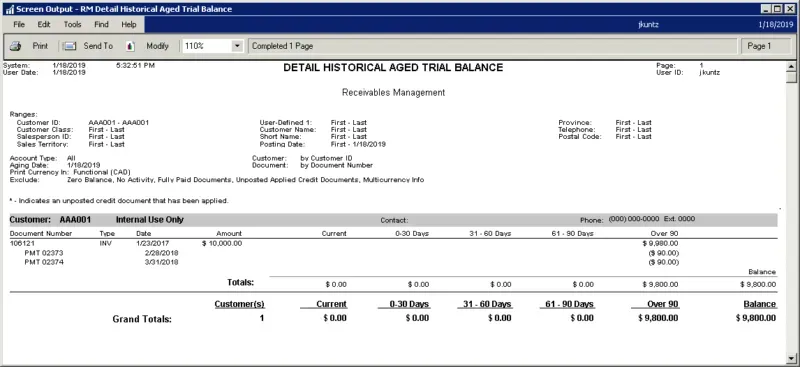Click the Print button label
800x367 pixels.
40,46
